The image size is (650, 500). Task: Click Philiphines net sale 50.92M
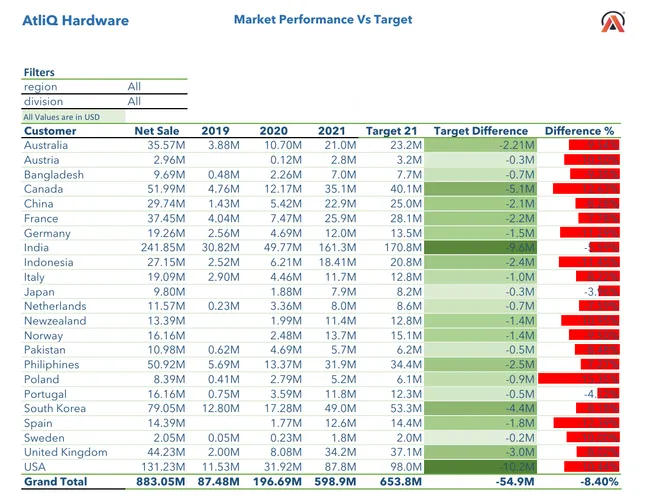coord(166,365)
